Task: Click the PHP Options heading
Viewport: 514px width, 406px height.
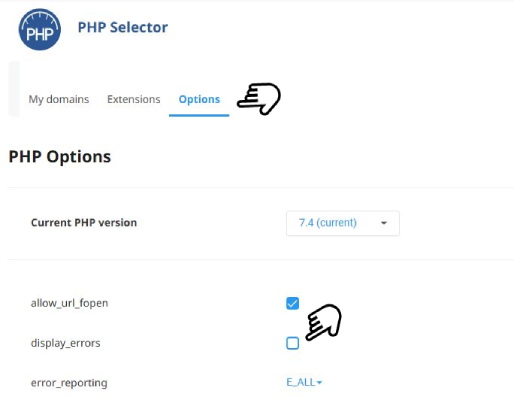Action: point(60,157)
